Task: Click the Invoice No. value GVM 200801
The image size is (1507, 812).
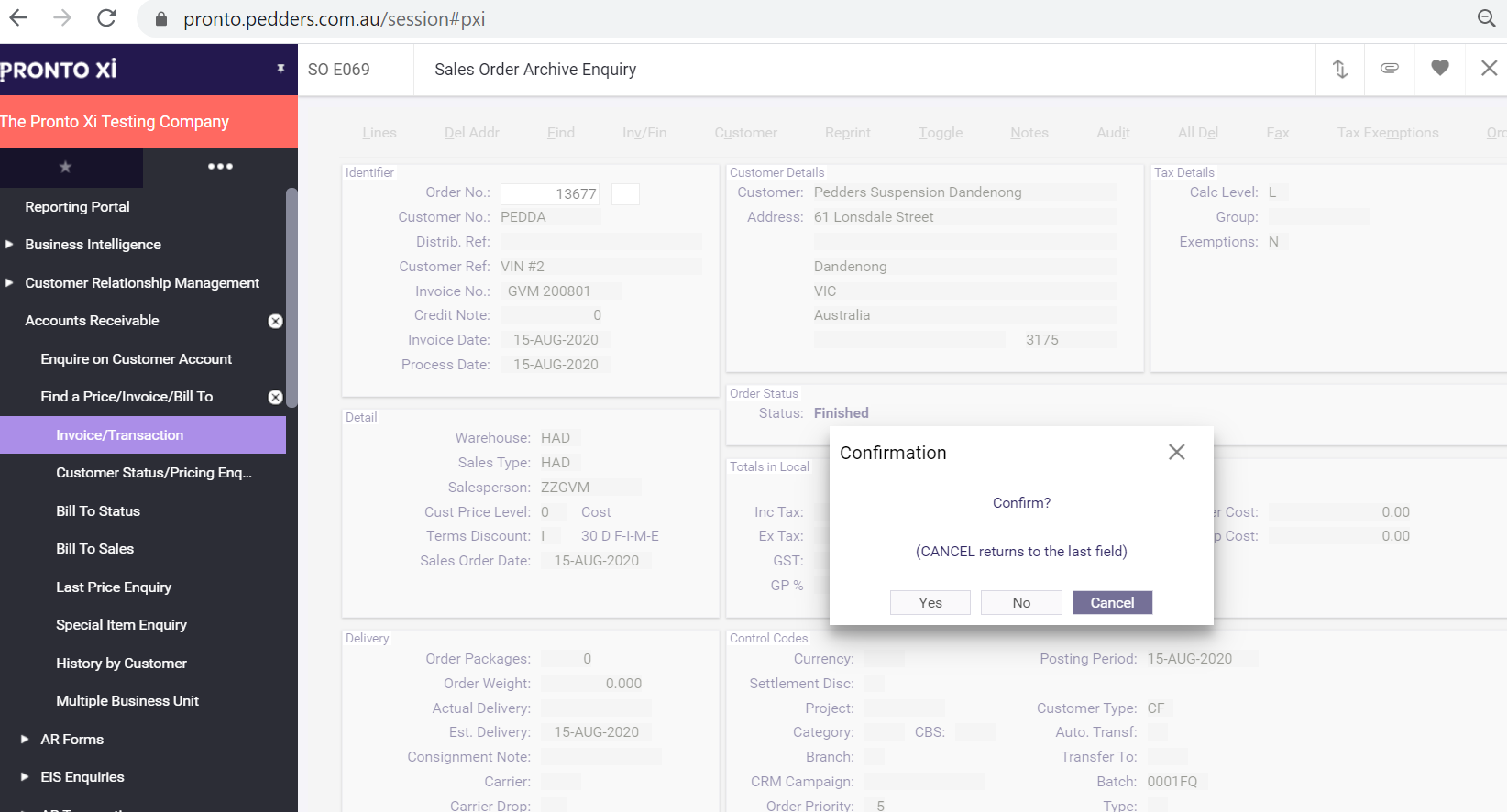Action: (549, 291)
